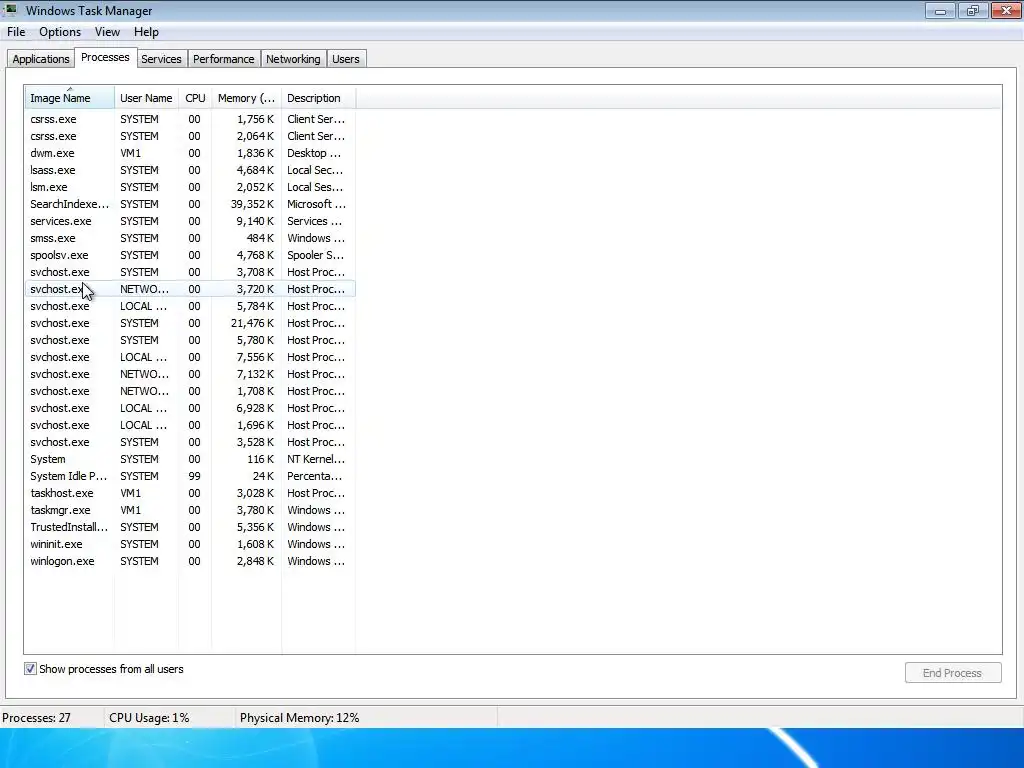Click the Task Manager title bar icon
The height and width of the screenshot is (768, 1024).
pos(11,10)
